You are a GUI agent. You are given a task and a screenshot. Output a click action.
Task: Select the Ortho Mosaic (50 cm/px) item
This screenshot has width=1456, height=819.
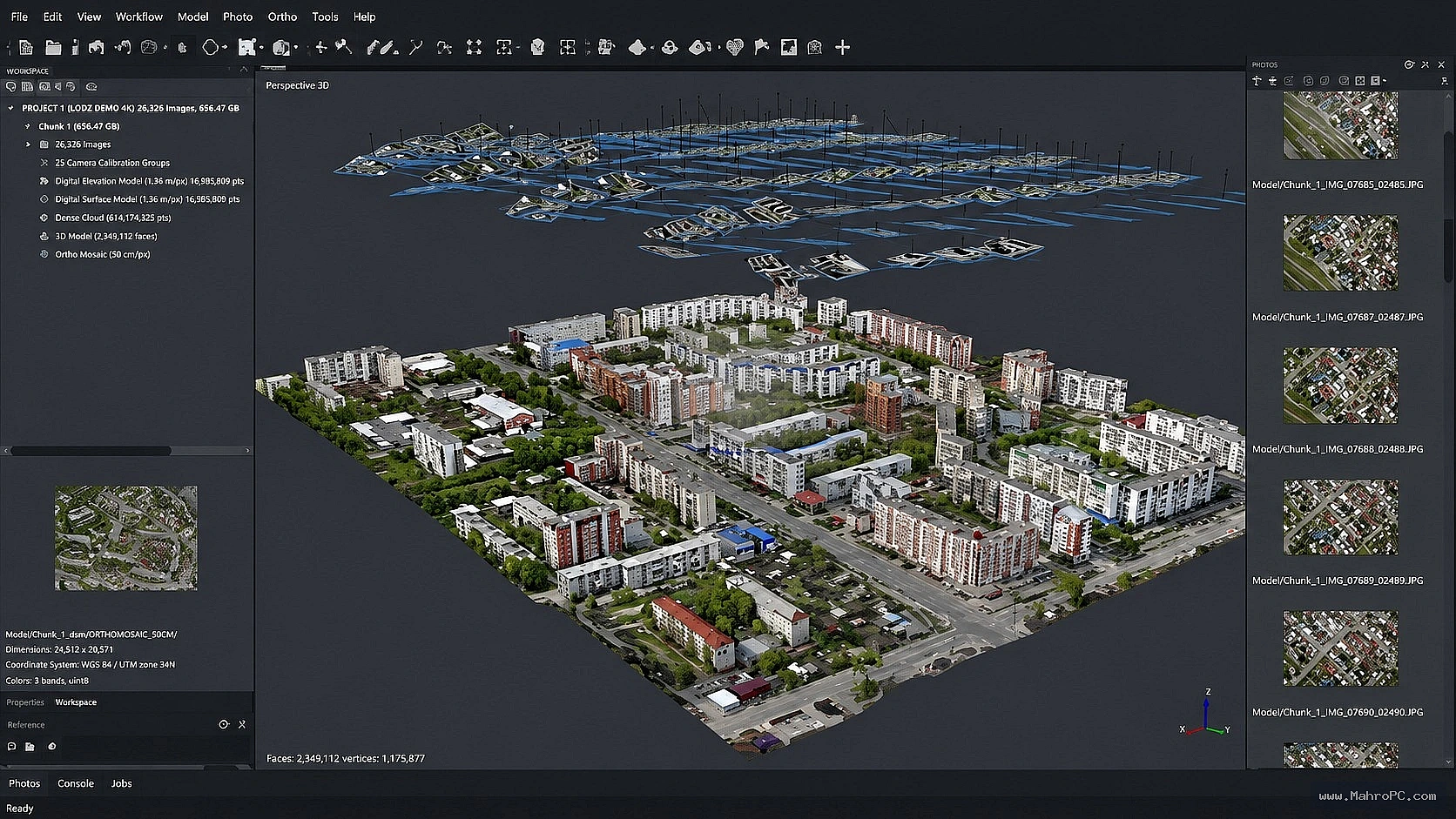click(x=95, y=254)
